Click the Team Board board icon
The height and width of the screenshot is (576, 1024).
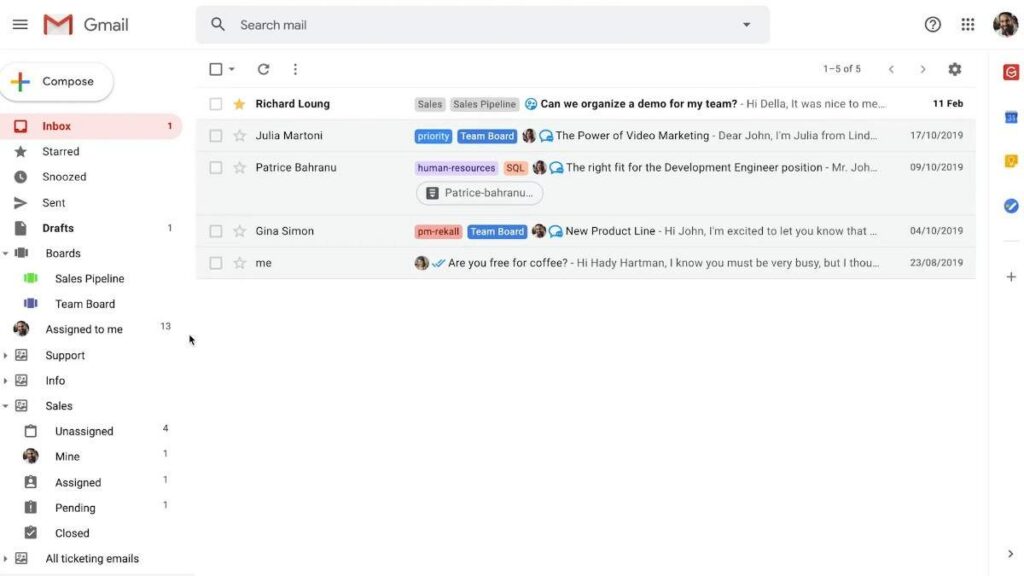click(31, 304)
